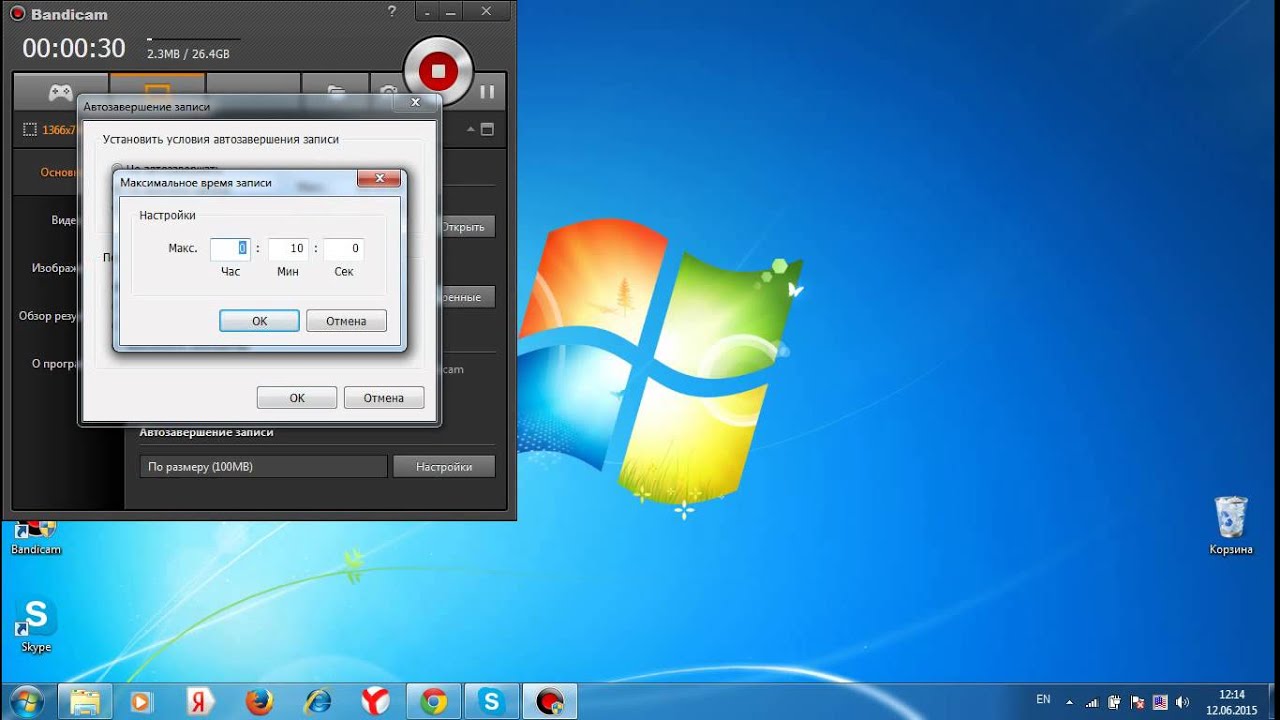Open Windows Explorer from the taskbar
This screenshot has height=720, width=1280.
point(85,701)
